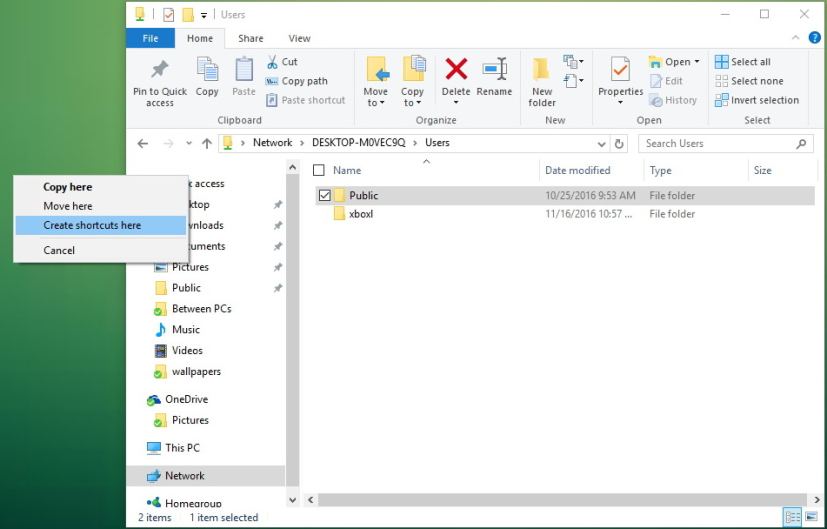Click the Rename icon
This screenshot has height=529, width=827.
495,69
